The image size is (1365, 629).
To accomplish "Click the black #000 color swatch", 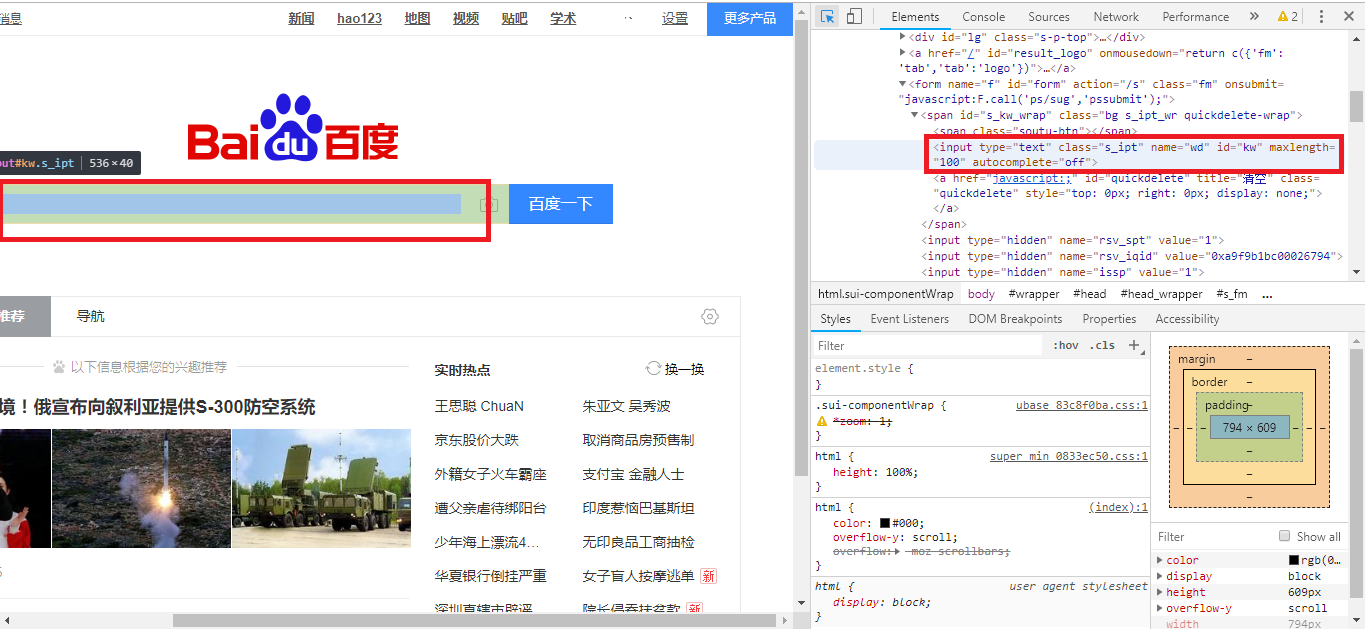I will pos(885,523).
